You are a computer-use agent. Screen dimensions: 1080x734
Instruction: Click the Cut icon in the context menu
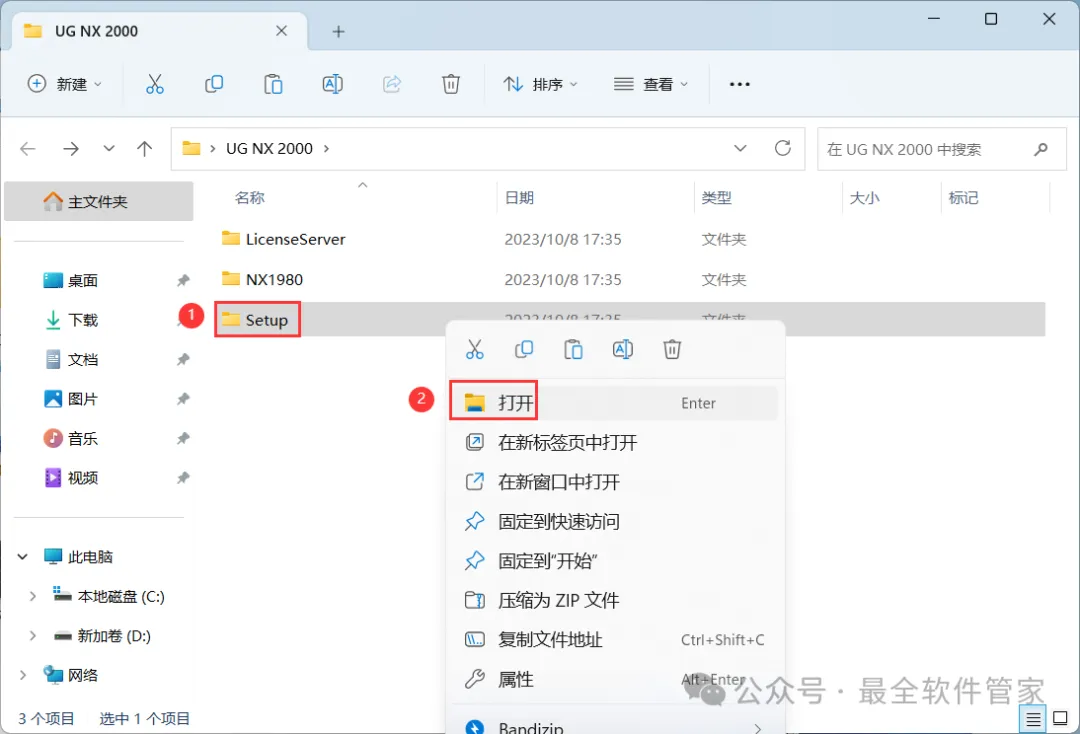click(x=475, y=349)
